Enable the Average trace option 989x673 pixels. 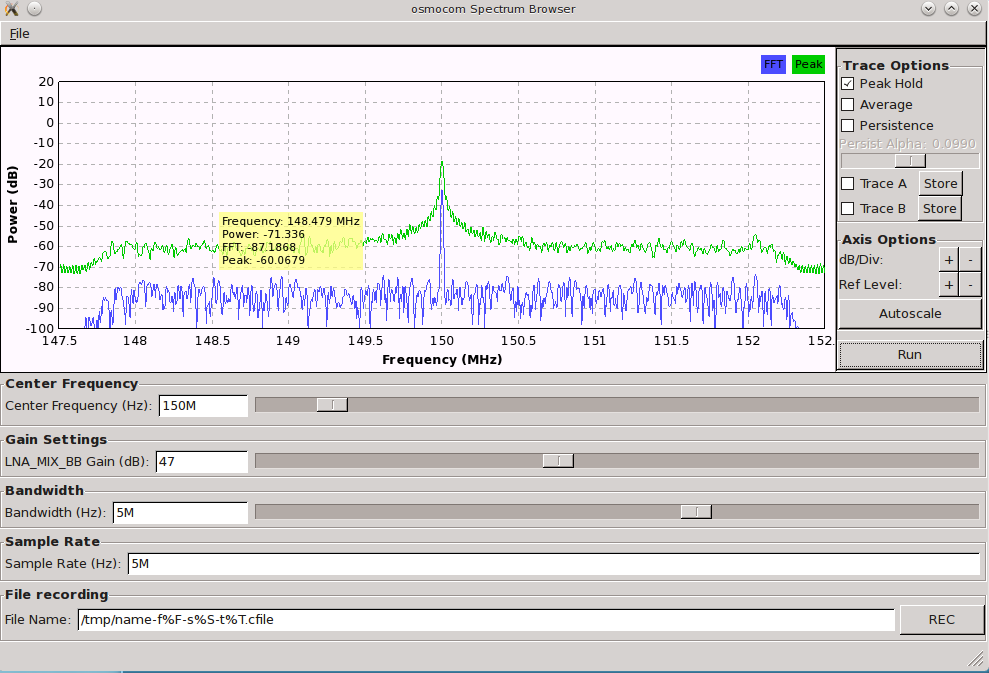[848, 105]
